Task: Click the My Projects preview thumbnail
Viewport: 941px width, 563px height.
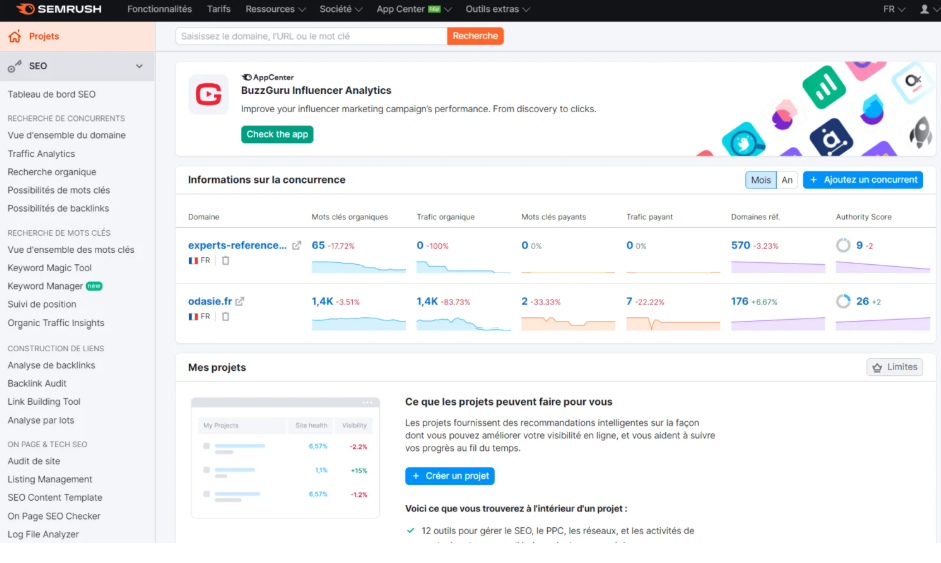Action: [285, 458]
